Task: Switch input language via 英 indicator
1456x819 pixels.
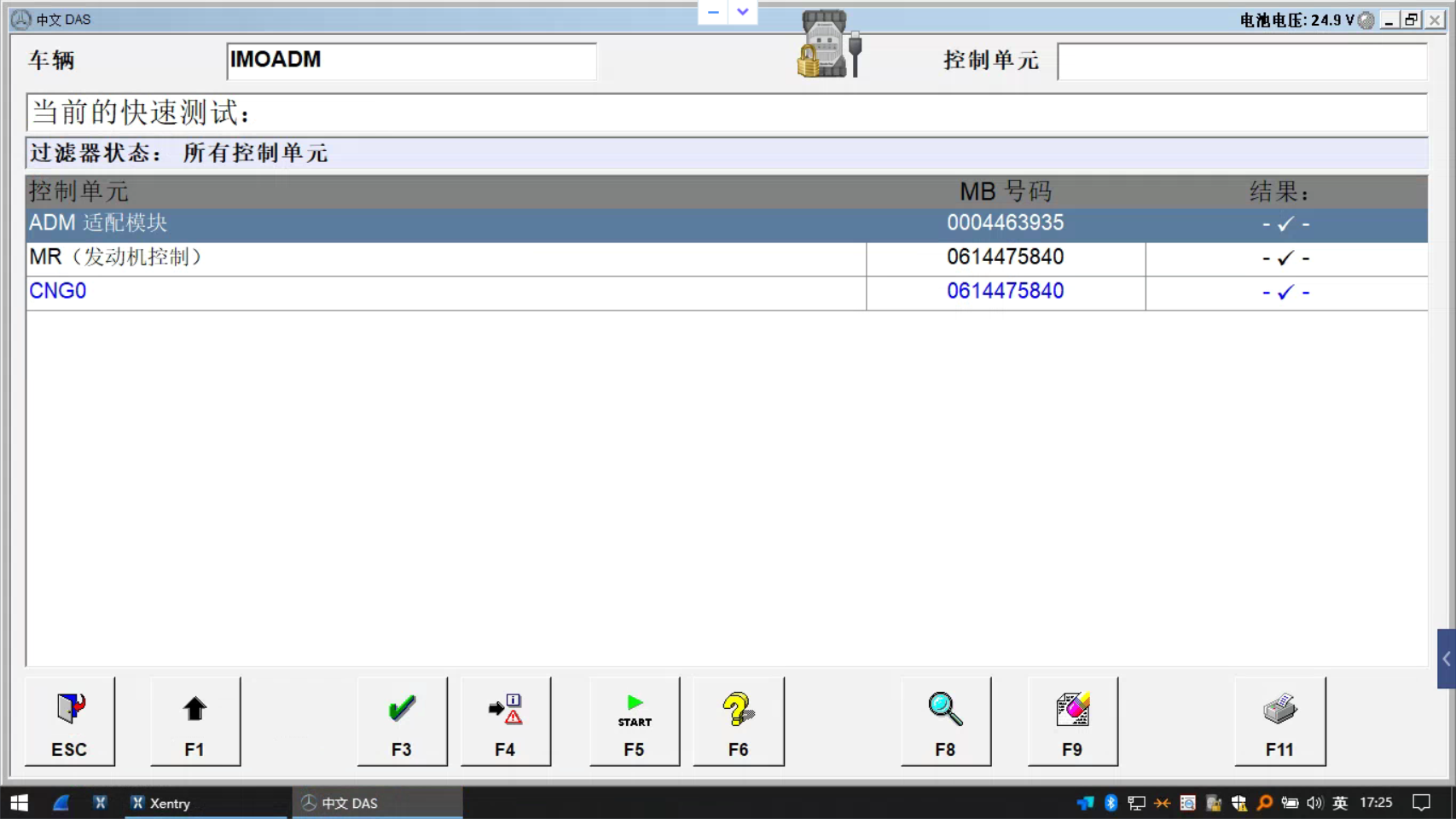Action: (x=1340, y=803)
